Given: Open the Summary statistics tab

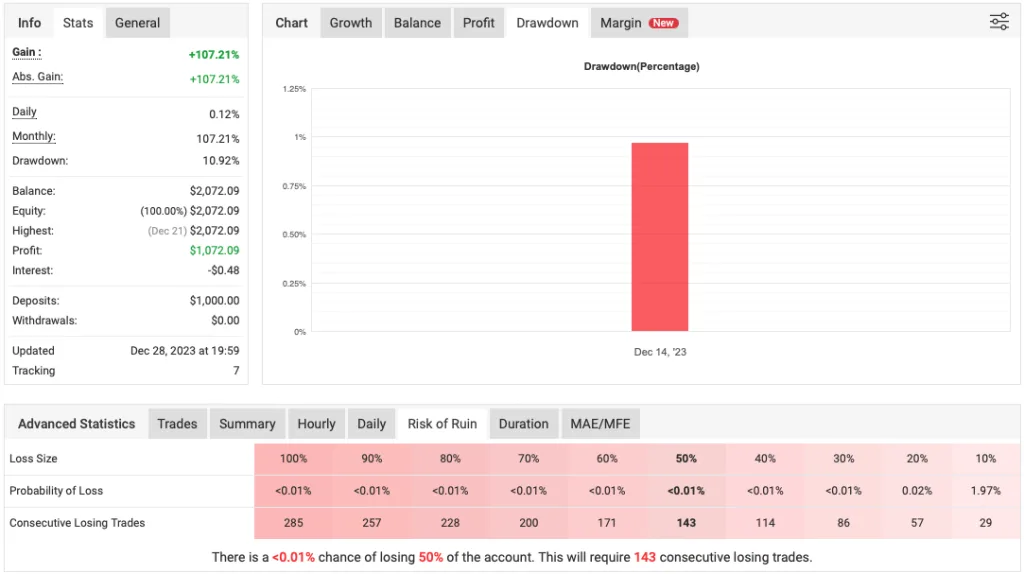Looking at the screenshot, I should click(x=247, y=424).
